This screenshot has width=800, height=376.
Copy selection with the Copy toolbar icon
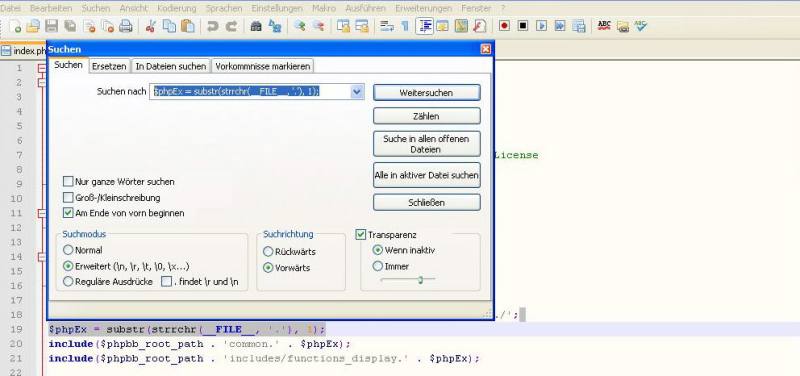(169, 26)
